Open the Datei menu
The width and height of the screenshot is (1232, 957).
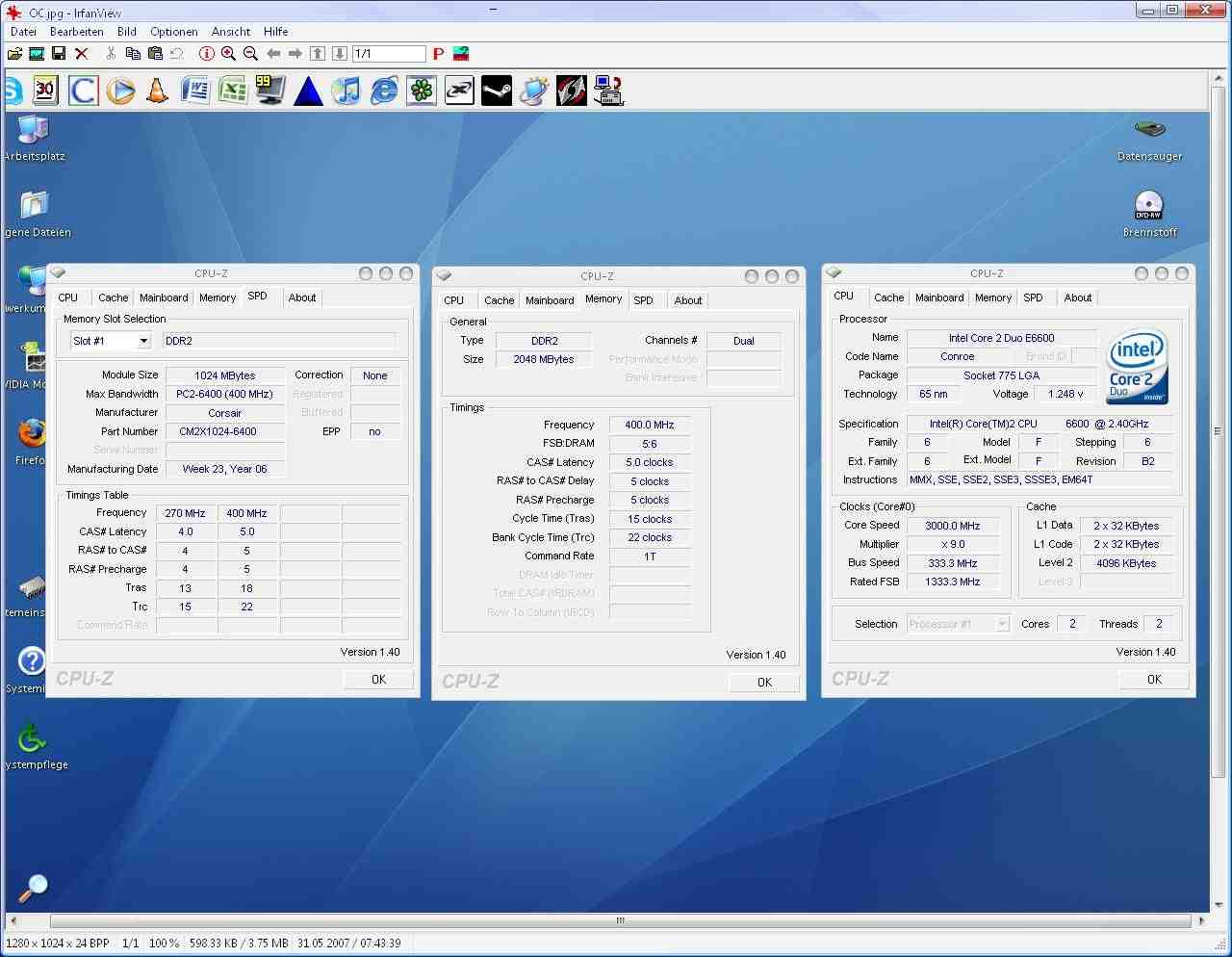tap(23, 32)
